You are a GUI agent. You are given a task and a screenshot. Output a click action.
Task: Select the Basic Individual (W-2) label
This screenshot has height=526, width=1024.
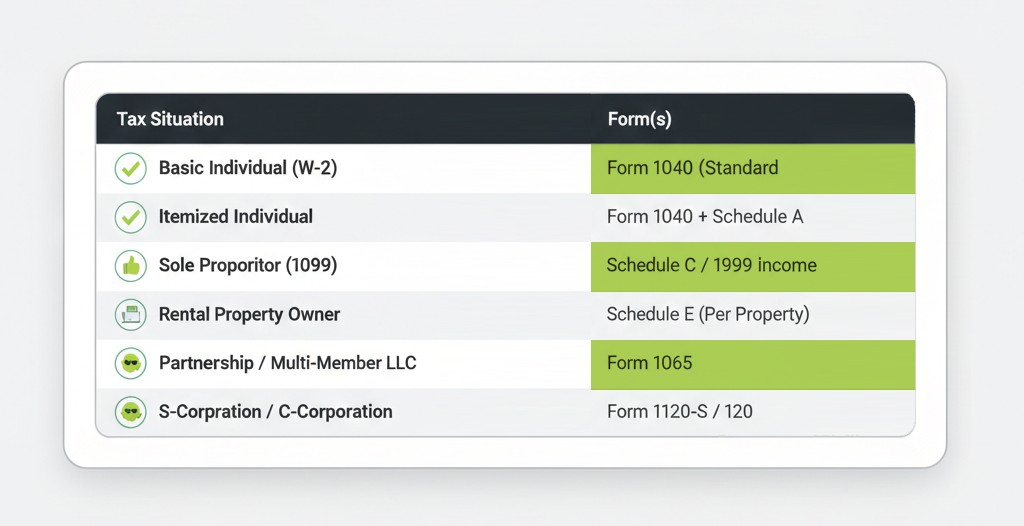point(248,168)
